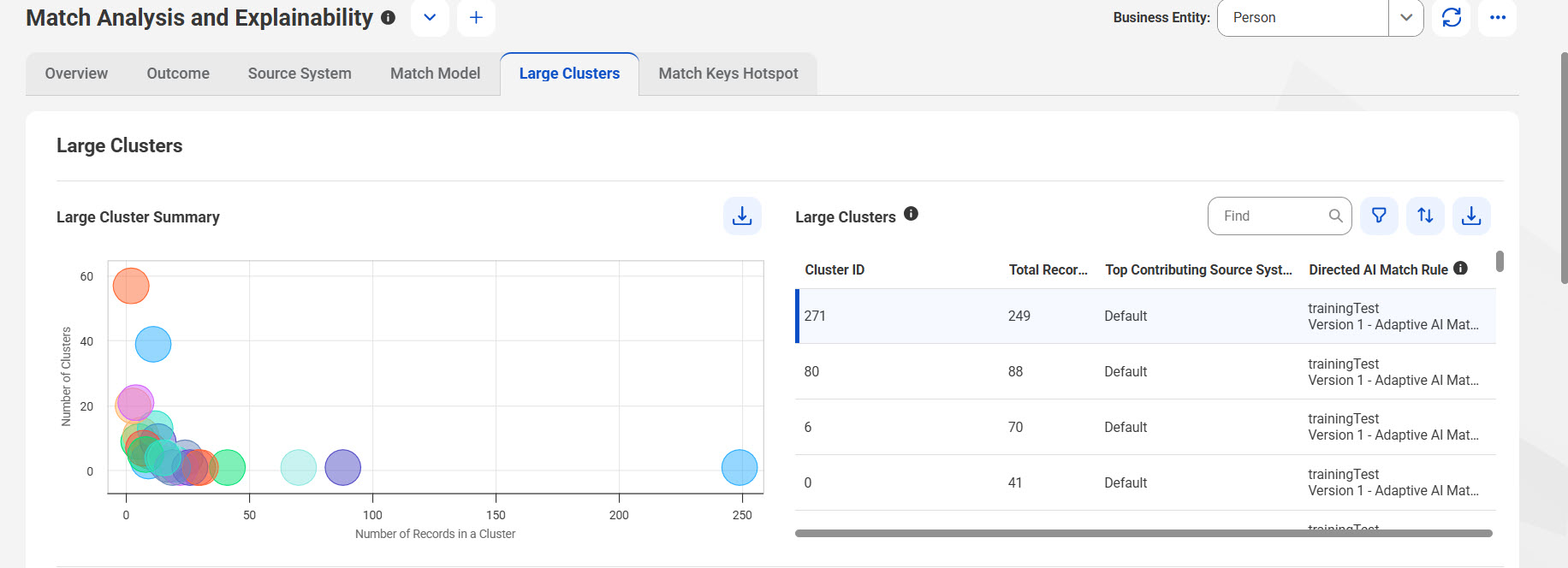Click the page's vertical scrollbar
The width and height of the screenshot is (1568, 568).
click(x=1564, y=168)
